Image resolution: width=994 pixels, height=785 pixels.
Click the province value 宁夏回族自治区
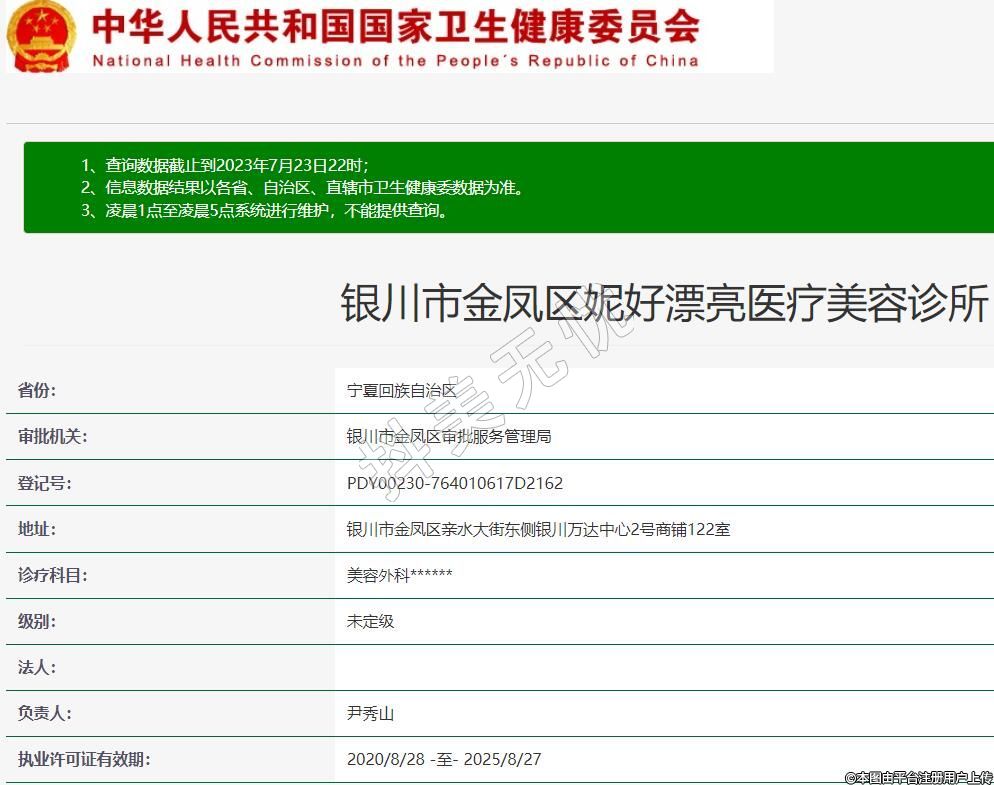(401, 391)
